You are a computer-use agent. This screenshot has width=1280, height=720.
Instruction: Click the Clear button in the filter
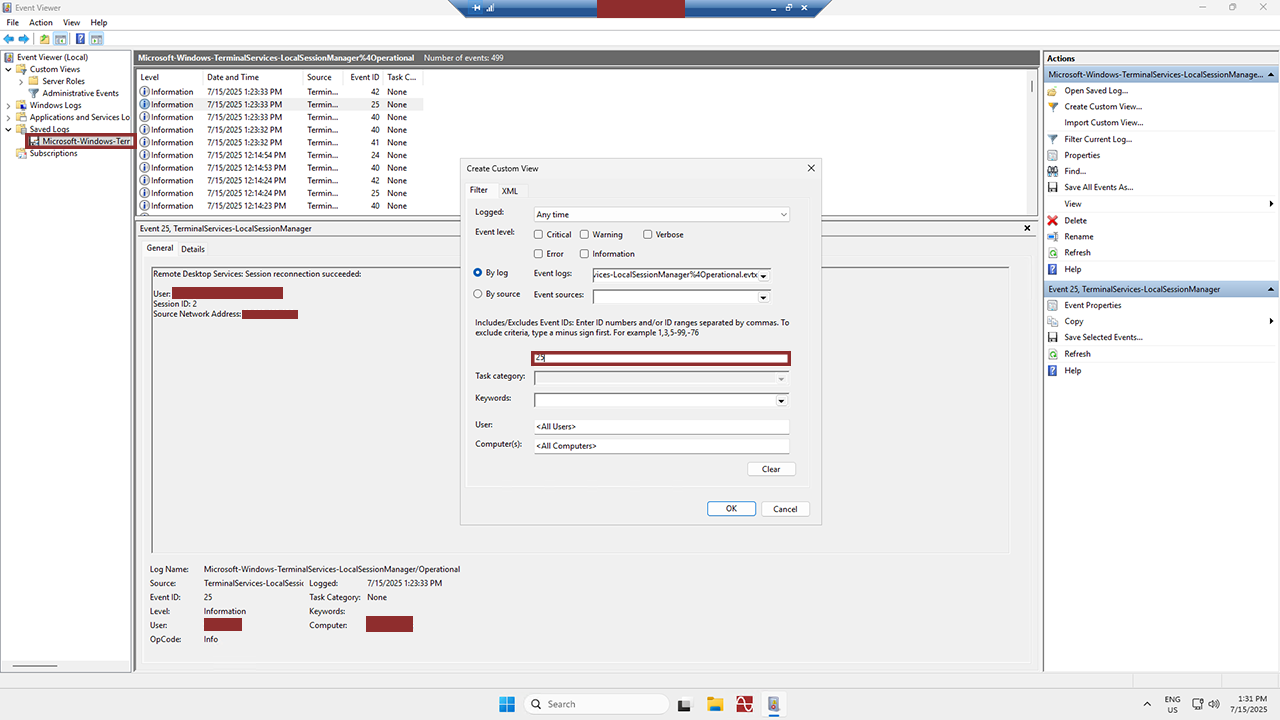tap(771, 469)
